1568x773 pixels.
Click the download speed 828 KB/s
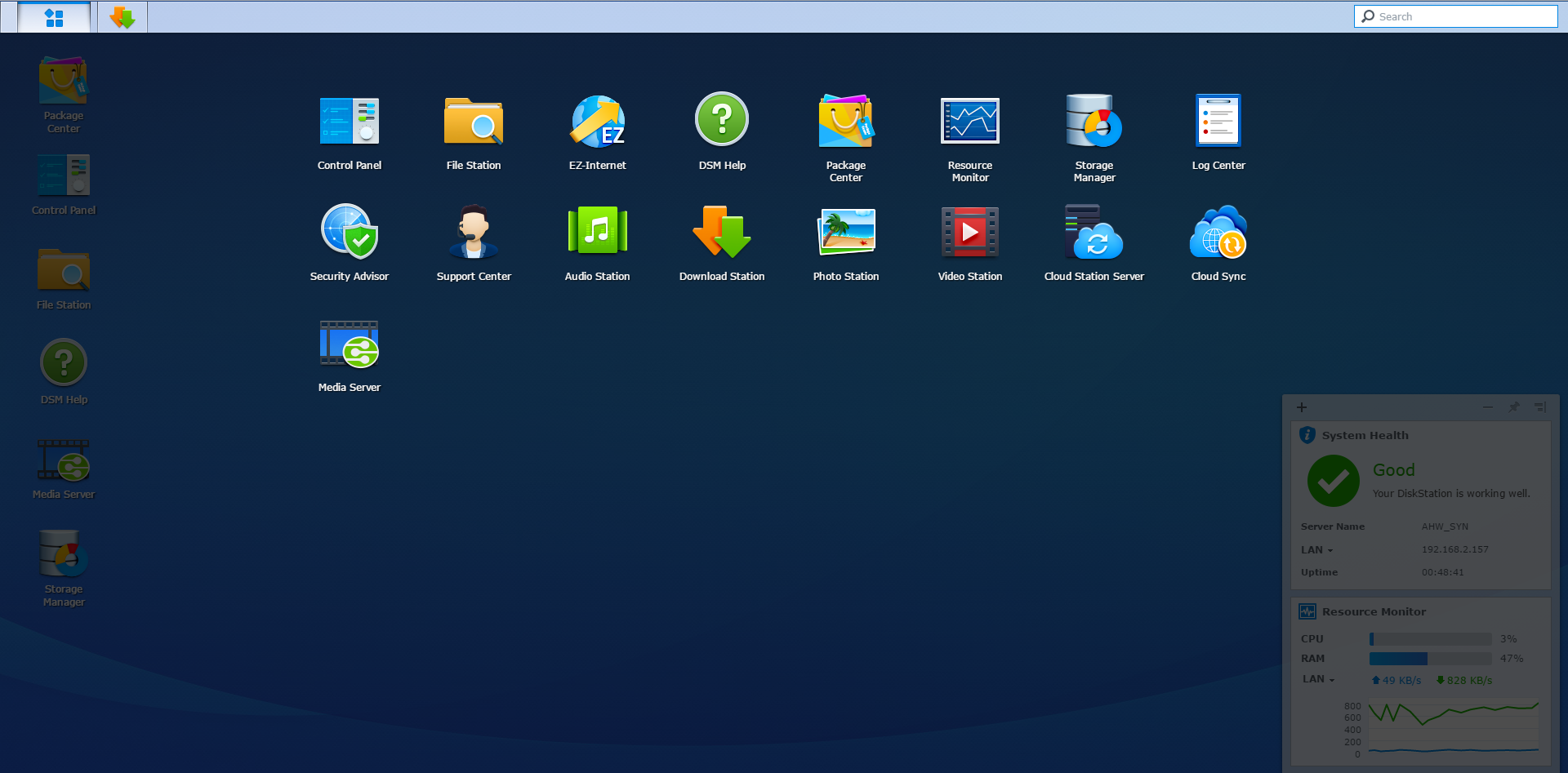tap(1464, 681)
